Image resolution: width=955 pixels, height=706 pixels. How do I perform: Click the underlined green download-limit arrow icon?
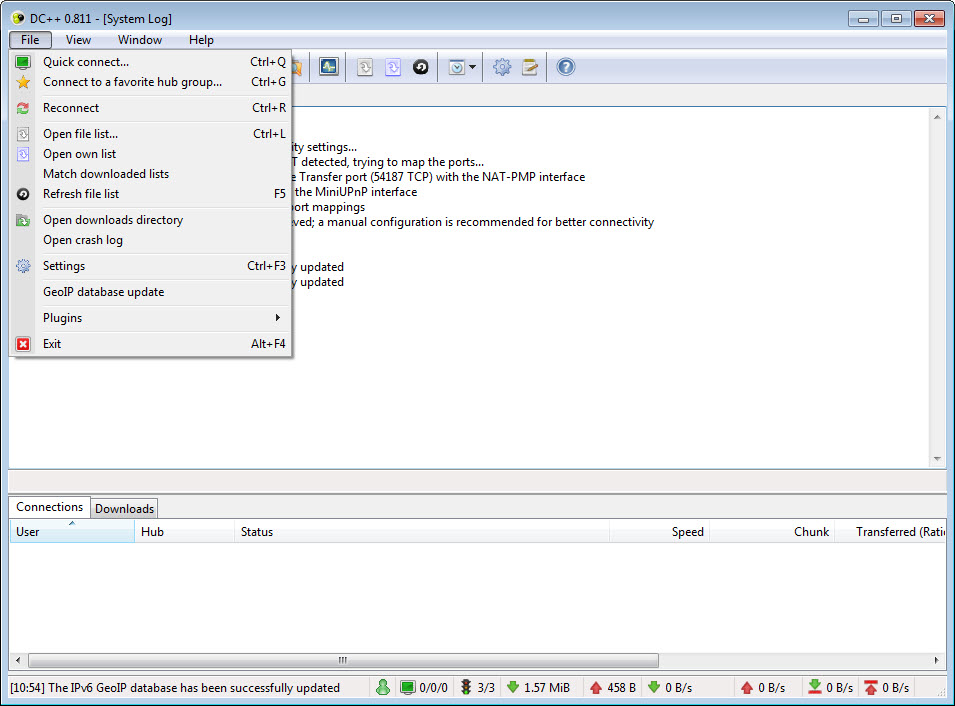814,687
